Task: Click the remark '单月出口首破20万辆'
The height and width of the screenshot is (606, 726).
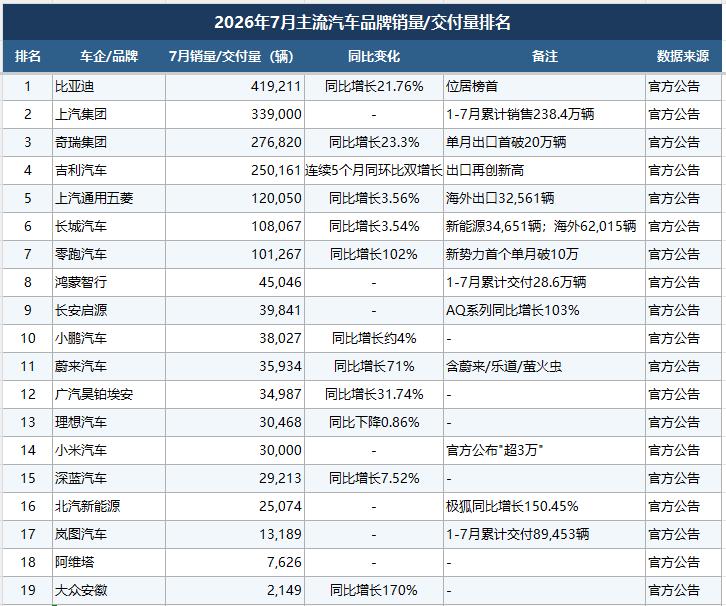Action: pyautogui.click(x=506, y=143)
